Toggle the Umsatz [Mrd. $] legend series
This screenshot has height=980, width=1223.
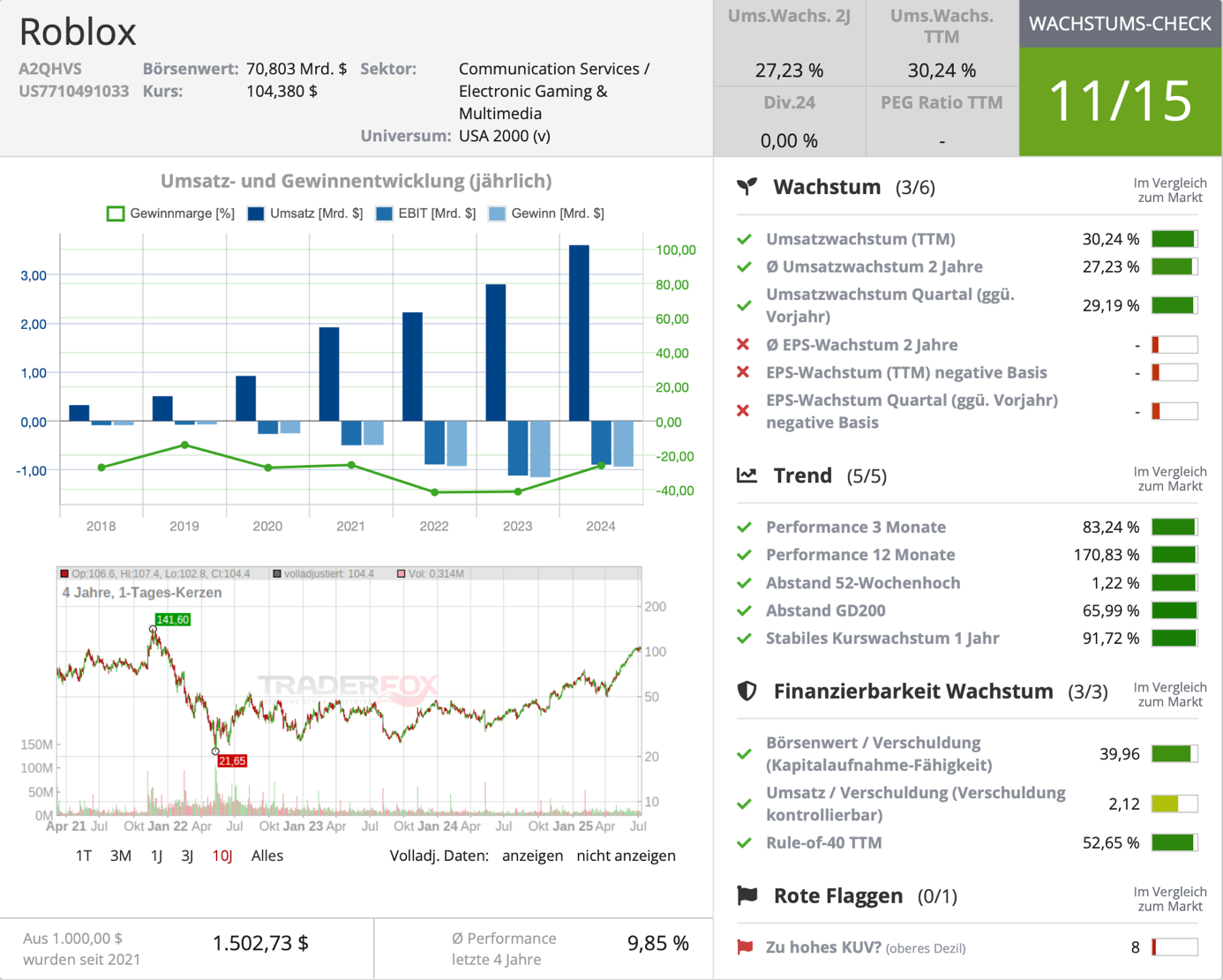[305, 213]
